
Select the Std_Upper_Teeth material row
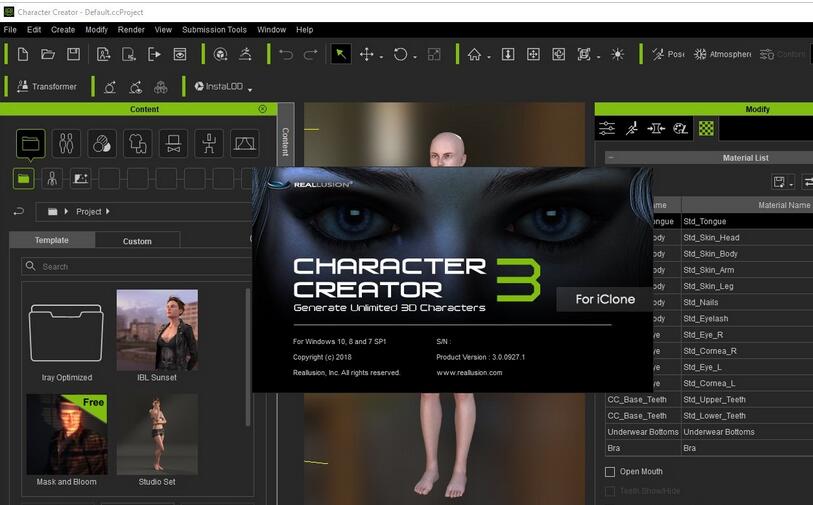(709, 399)
